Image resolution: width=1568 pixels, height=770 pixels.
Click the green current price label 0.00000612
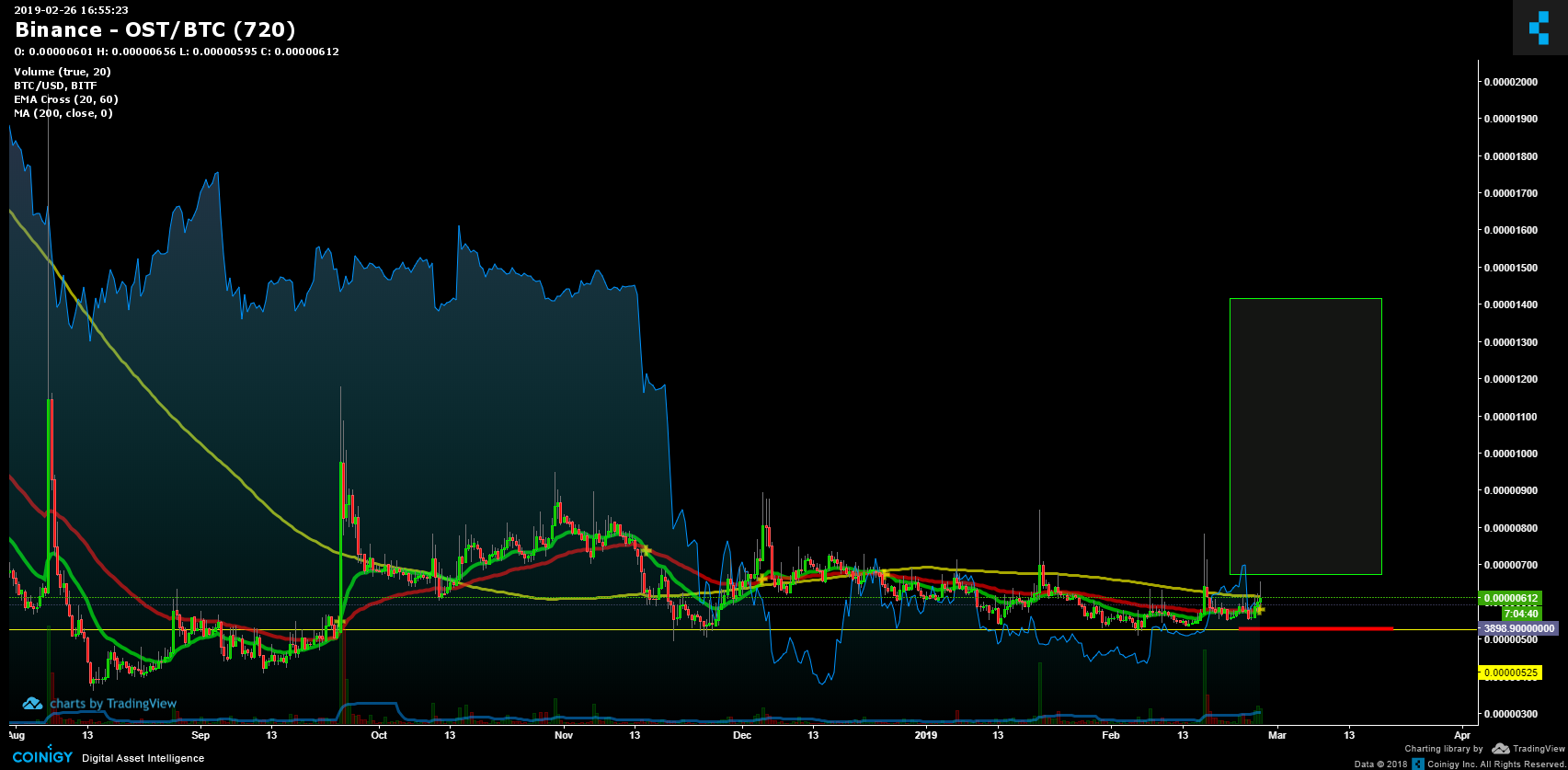pos(1509,598)
